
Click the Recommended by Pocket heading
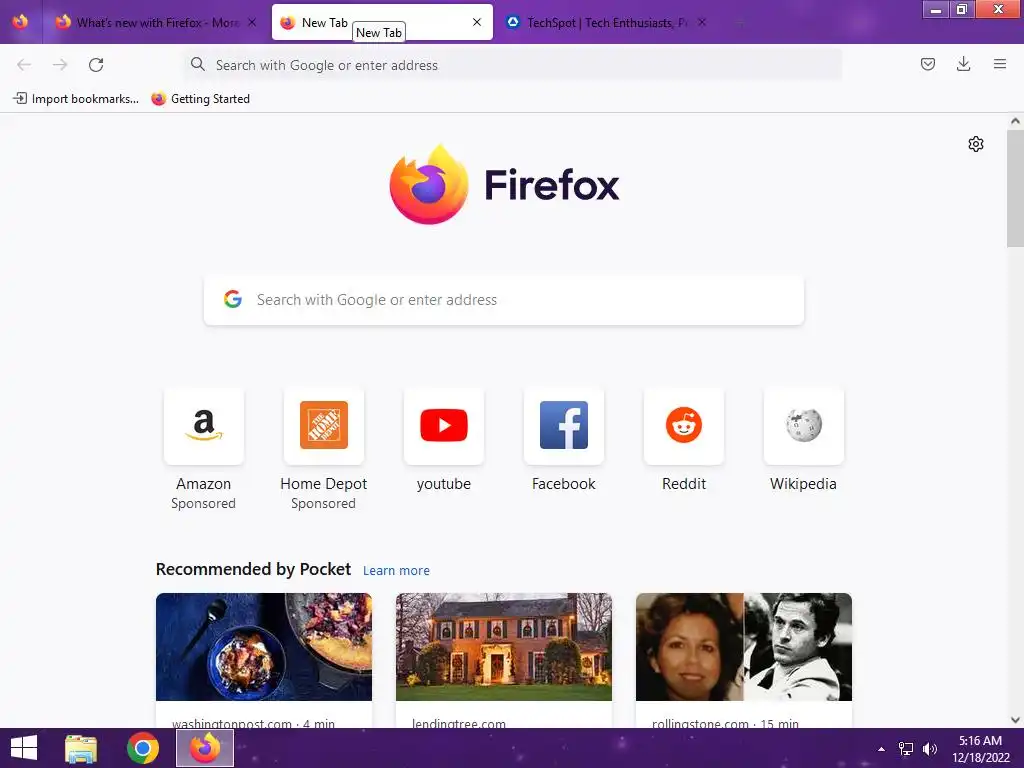click(253, 569)
